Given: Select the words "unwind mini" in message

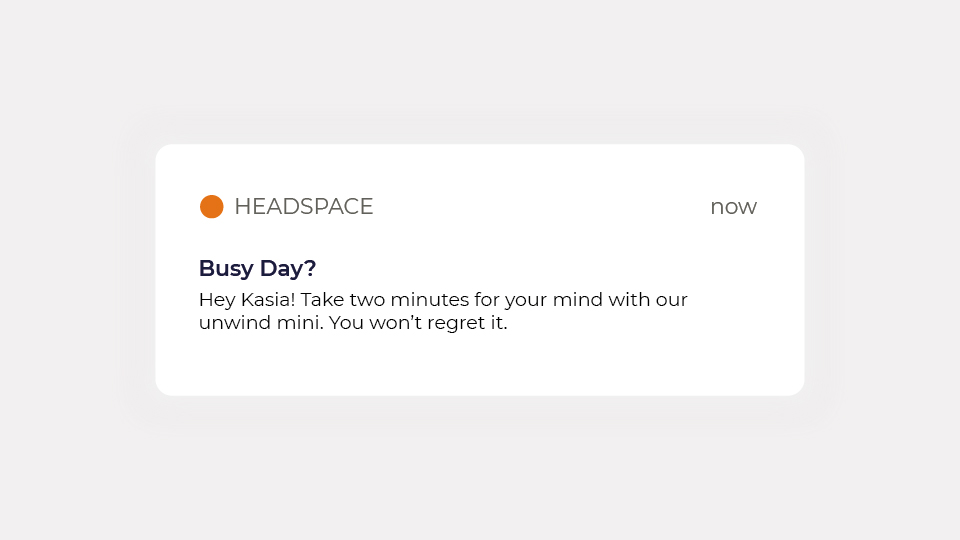Looking at the screenshot, I should [x=258, y=323].
